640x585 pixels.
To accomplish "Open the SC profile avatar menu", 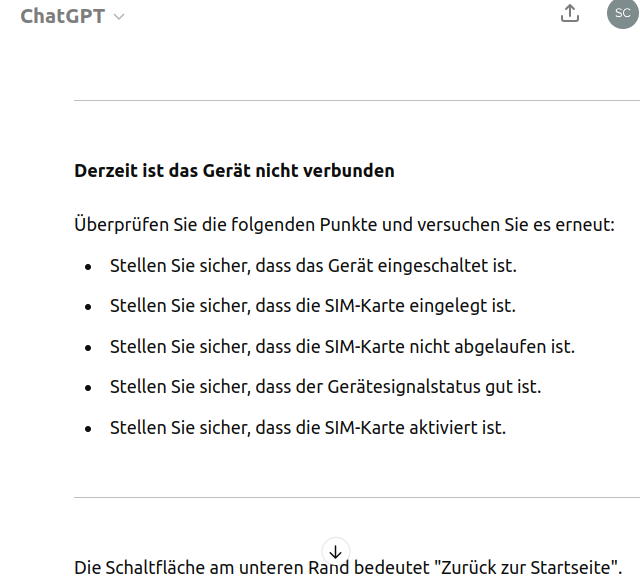I will pos(621,13).
